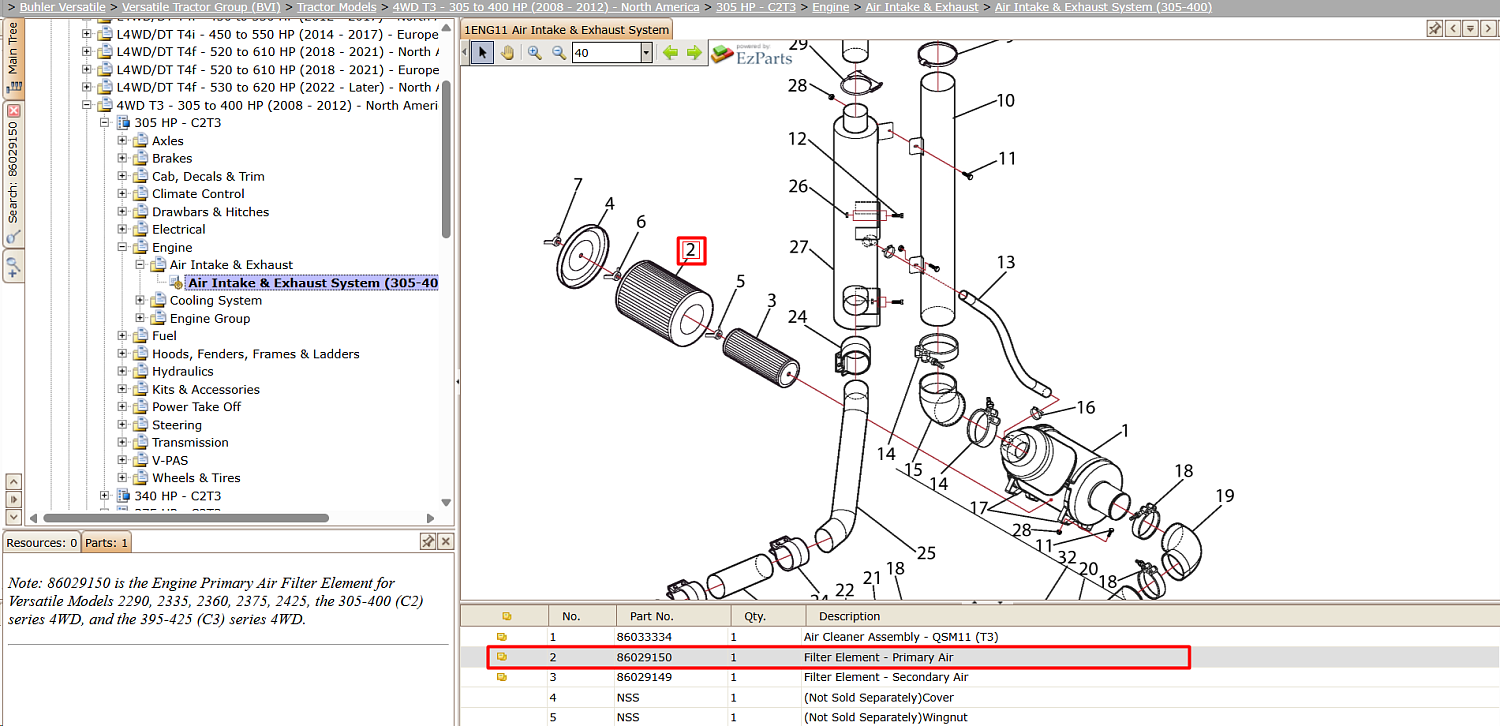Select the (Not Sold Separately)Wingnut row
Screen dimensions: 1500x726
979,717
